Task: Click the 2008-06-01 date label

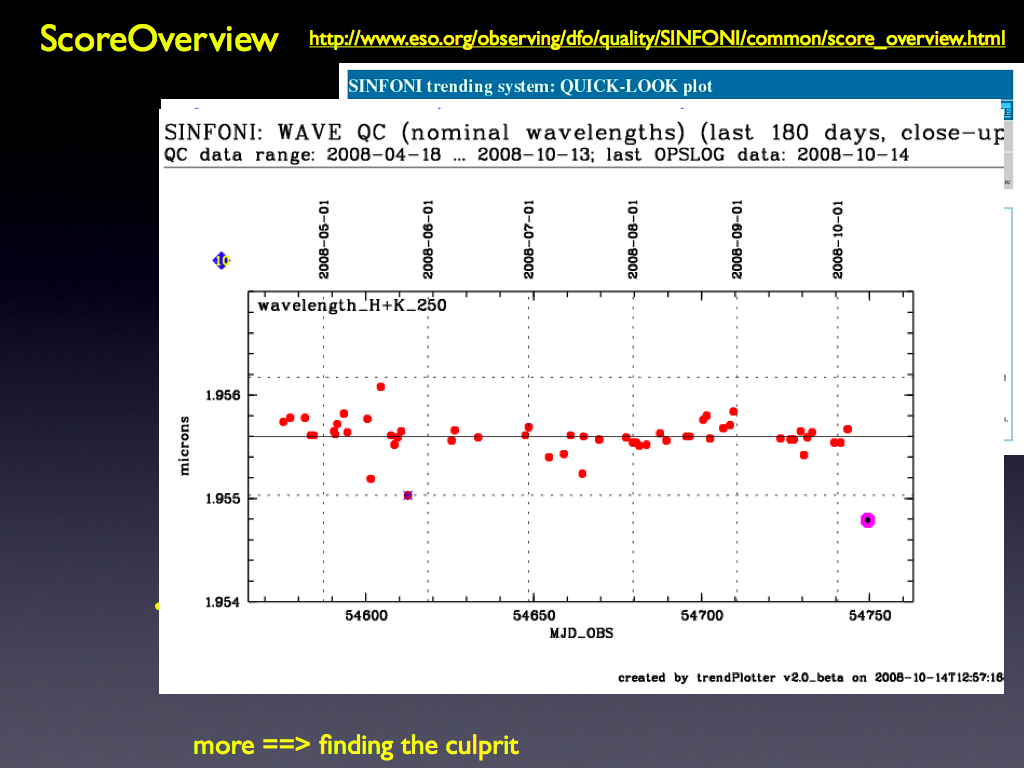Action: 427,239
